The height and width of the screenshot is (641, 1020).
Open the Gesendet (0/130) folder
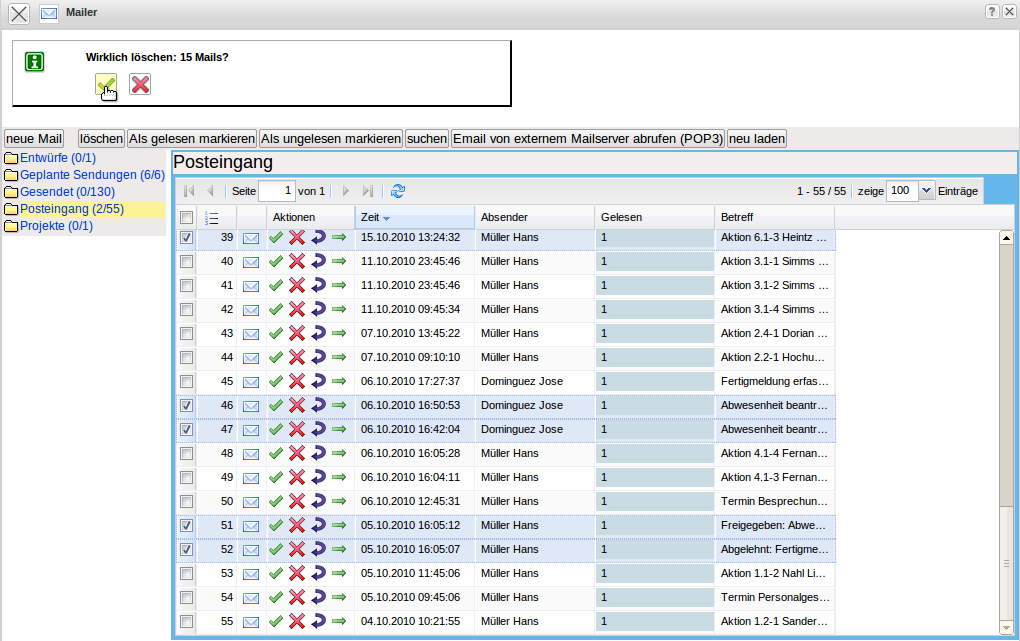click(67, 192)
